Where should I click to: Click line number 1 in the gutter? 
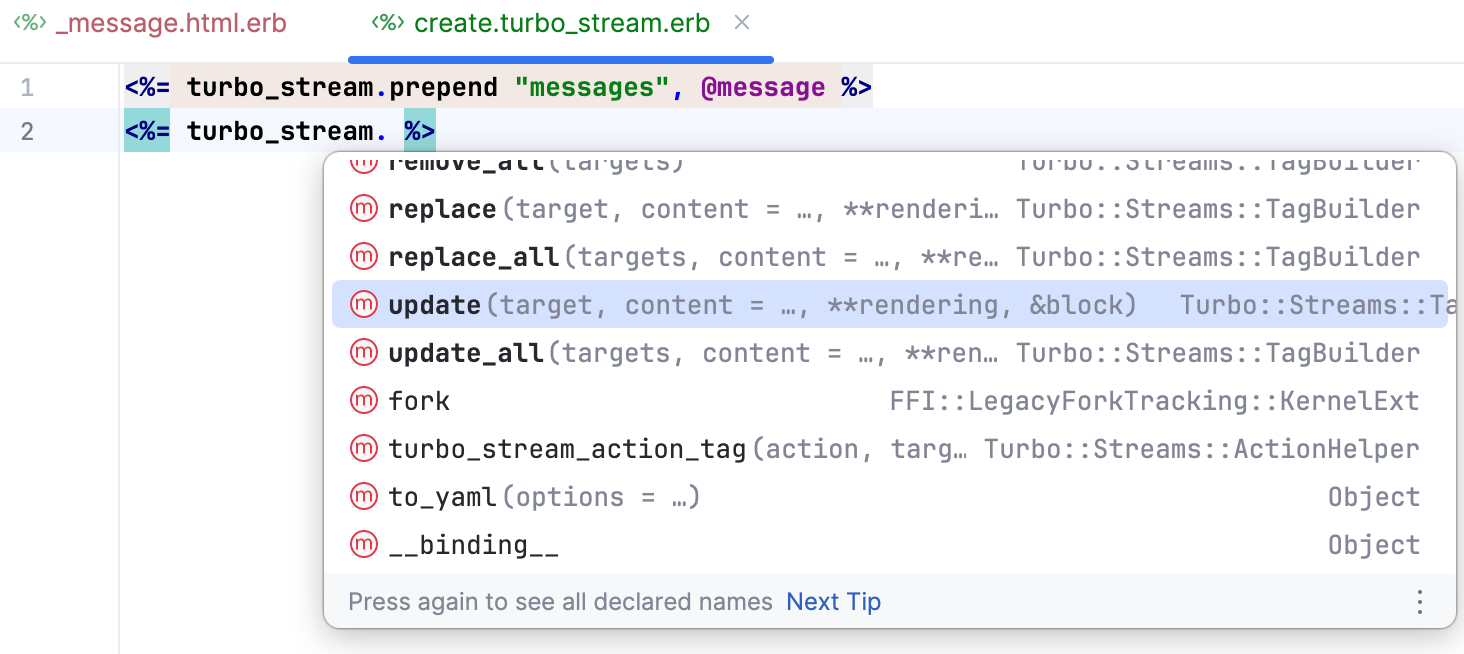point(27,87)
